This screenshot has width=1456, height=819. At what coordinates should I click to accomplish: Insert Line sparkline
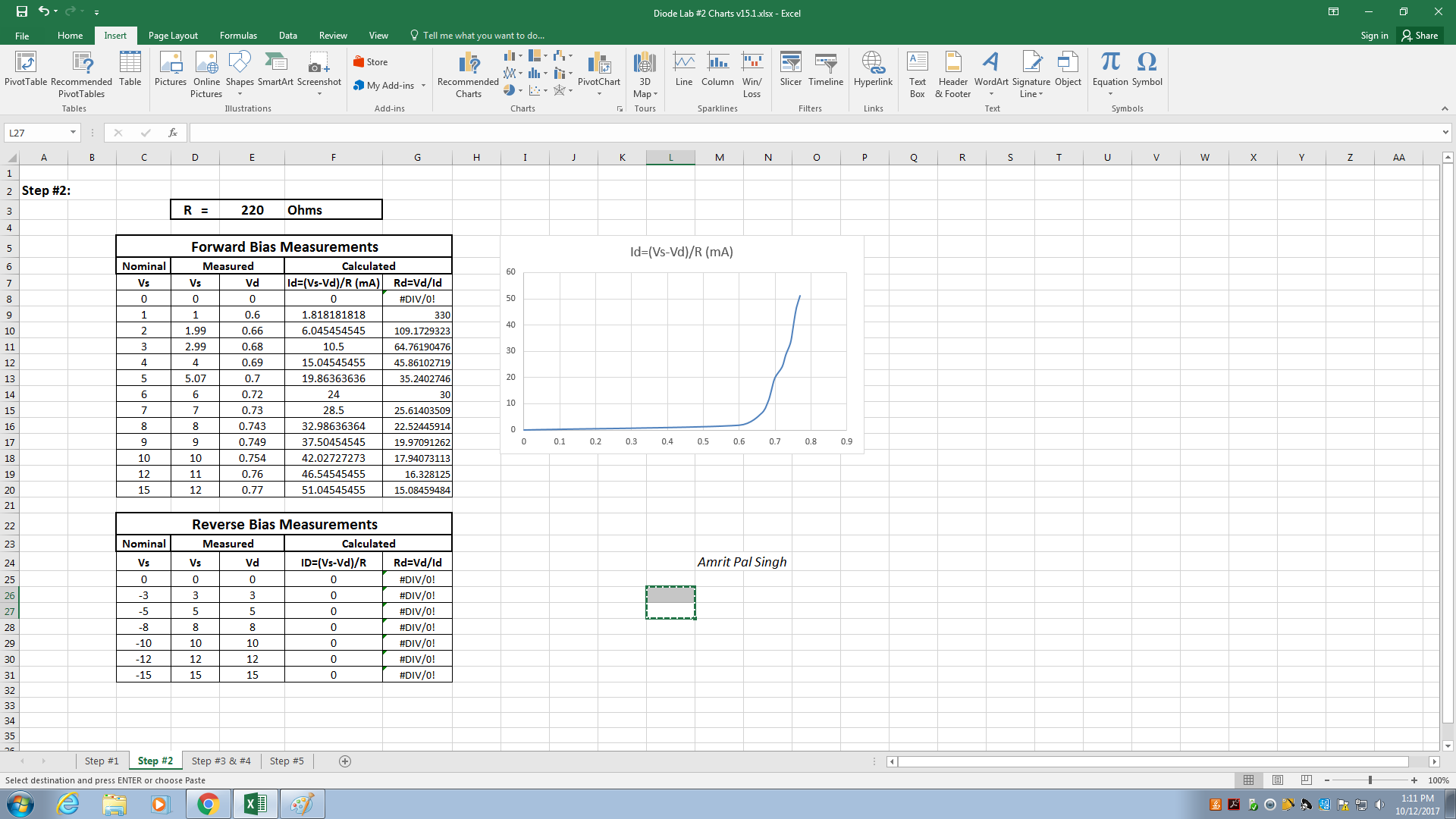coord(683,68)
